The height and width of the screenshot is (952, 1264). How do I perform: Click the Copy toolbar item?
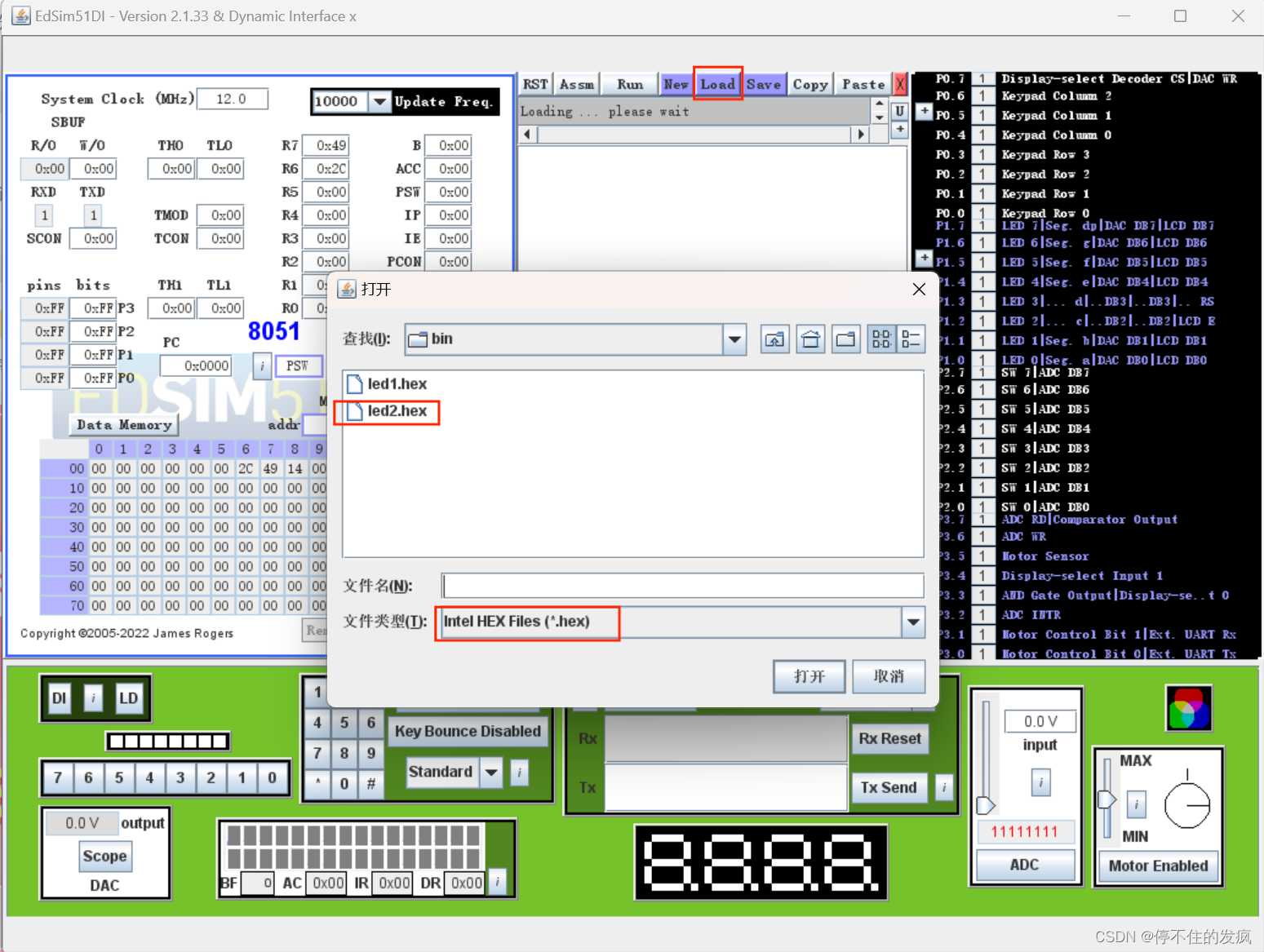[x=809, y=83]
